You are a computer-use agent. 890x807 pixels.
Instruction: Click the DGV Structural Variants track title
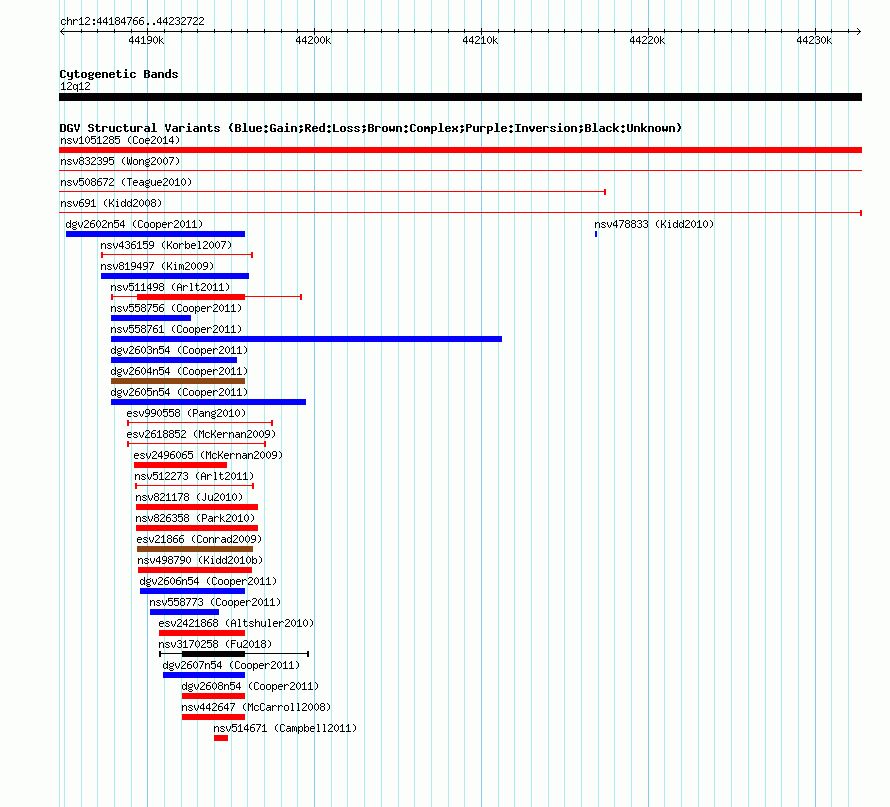(371, 128)
